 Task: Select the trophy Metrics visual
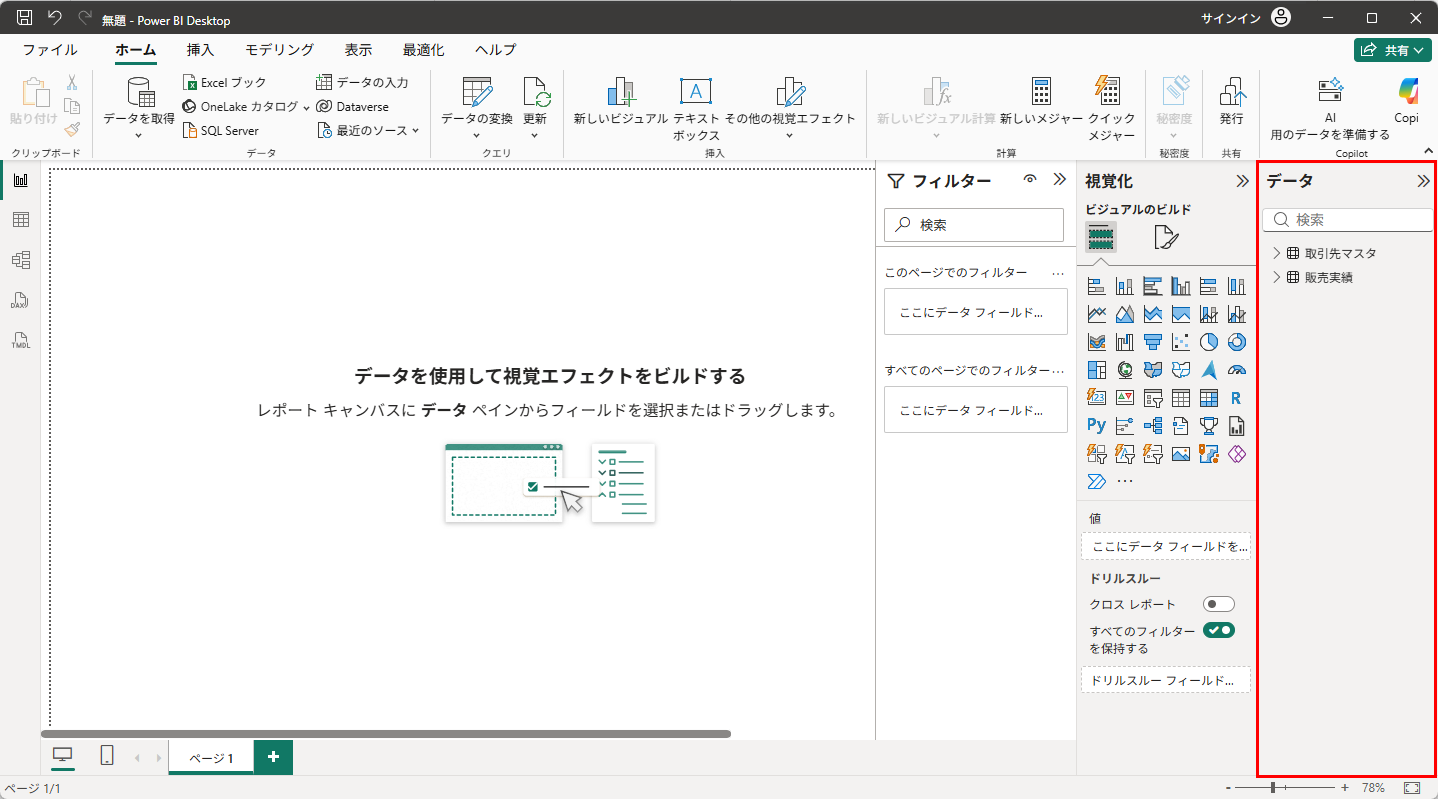(1209, 426)
